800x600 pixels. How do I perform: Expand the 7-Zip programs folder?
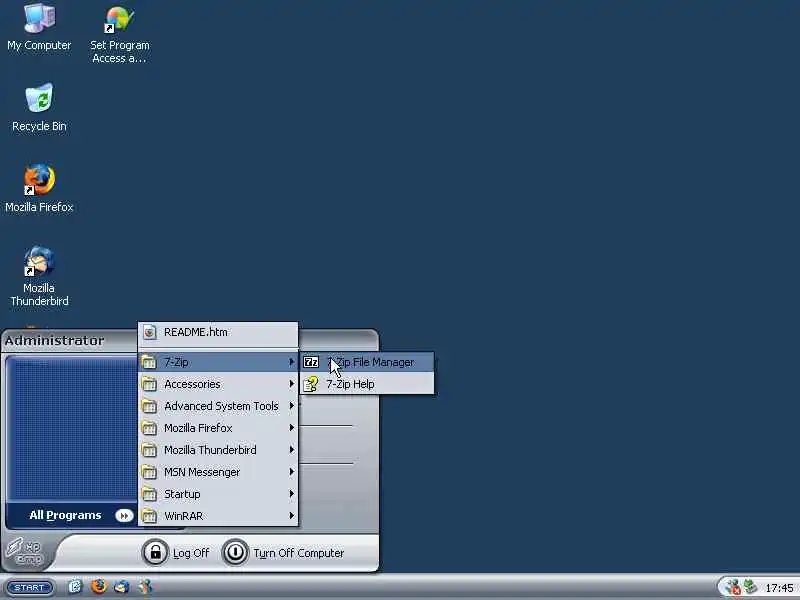point(218,362)
